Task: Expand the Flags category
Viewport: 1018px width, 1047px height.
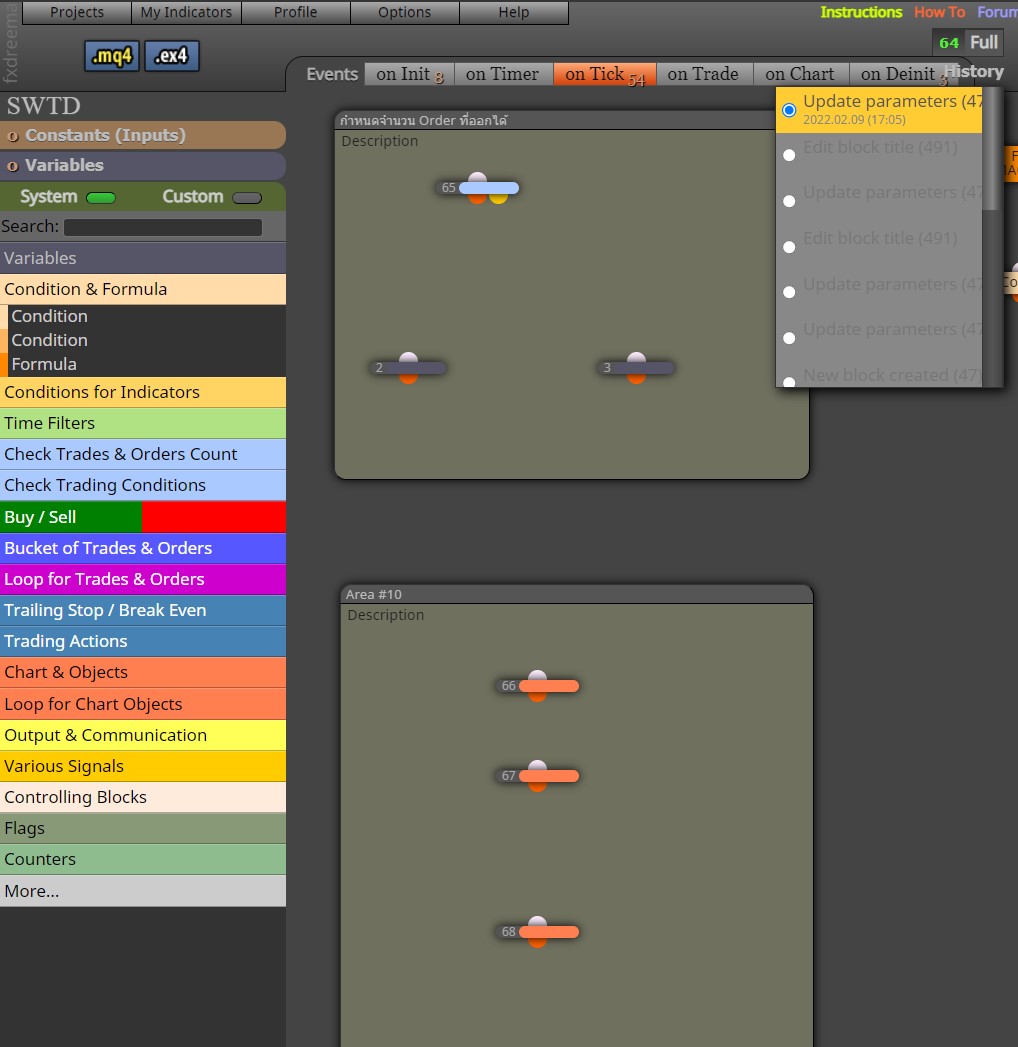Action: pos(143,828)
